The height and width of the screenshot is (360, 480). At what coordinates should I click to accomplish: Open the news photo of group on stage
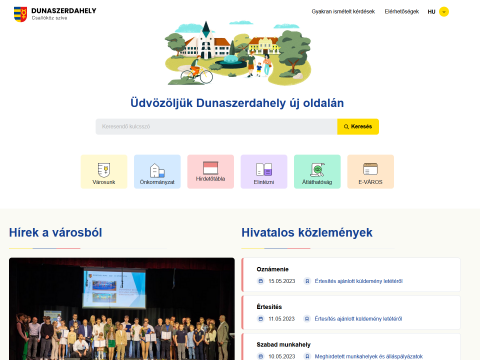122,309
